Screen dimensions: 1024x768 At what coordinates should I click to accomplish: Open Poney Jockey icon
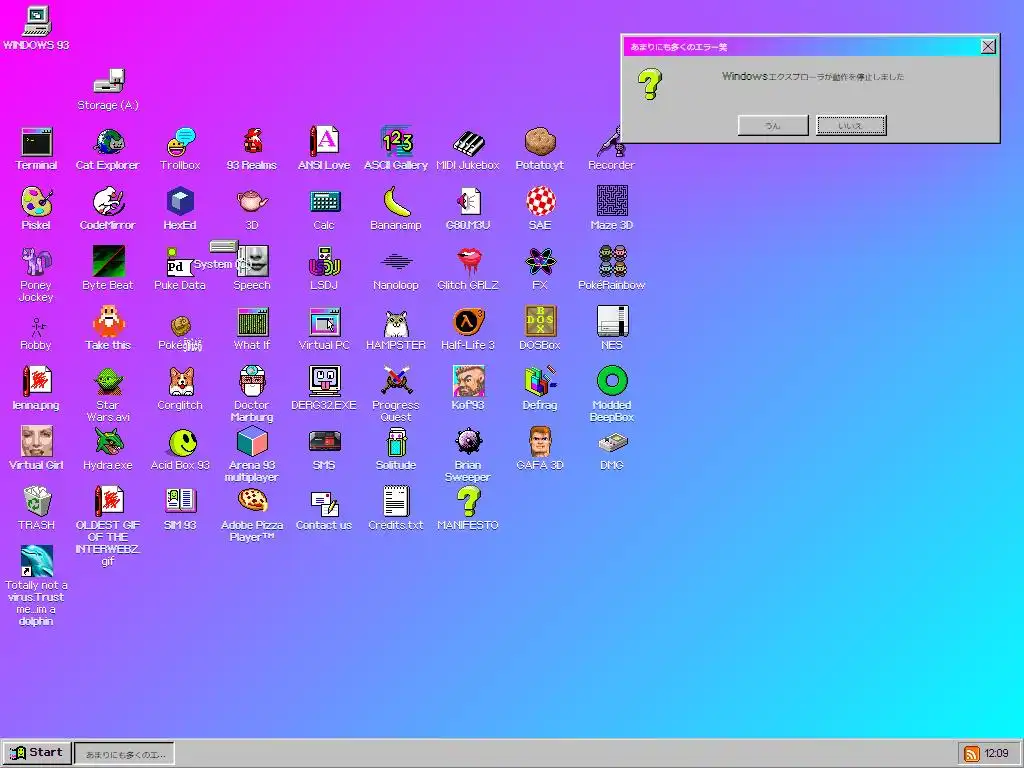coord(37,263)
